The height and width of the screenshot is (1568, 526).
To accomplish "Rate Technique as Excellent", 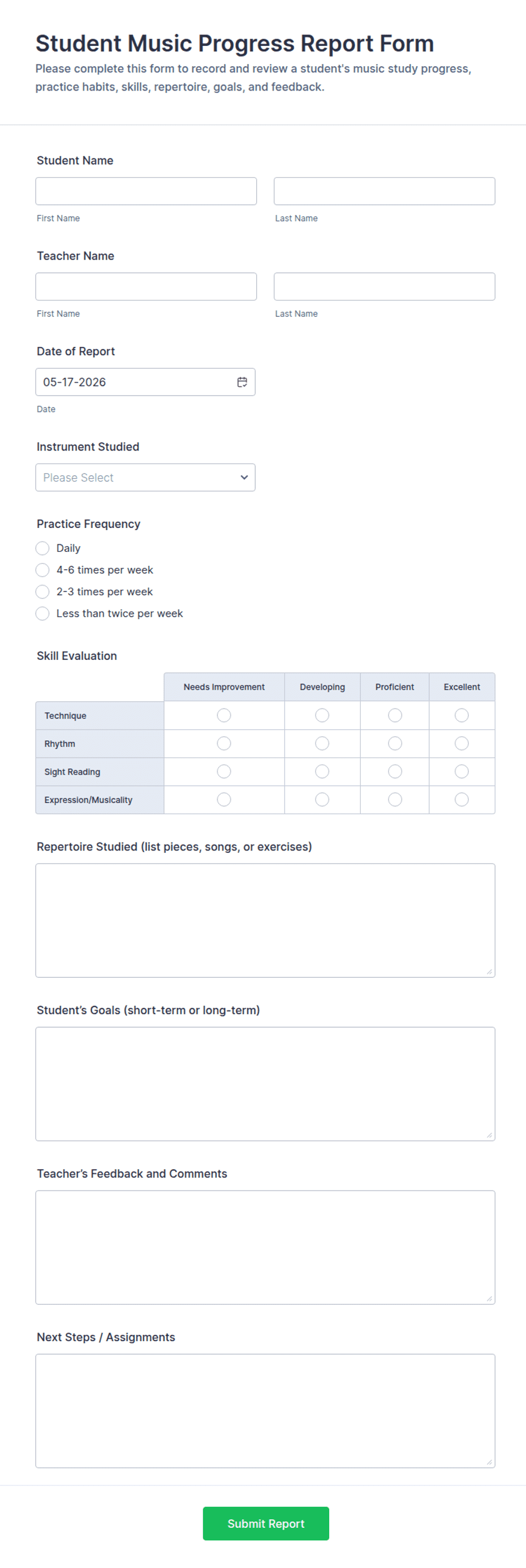I will tap(462, 715).
